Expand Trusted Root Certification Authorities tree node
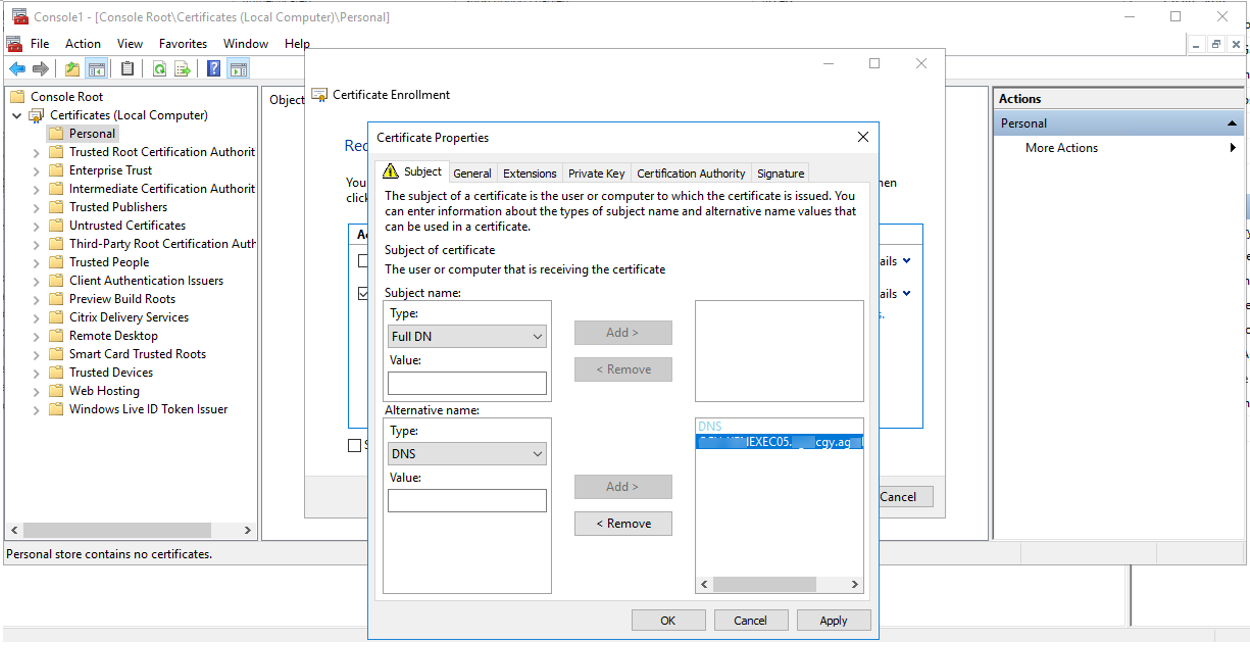 [37, 152]
